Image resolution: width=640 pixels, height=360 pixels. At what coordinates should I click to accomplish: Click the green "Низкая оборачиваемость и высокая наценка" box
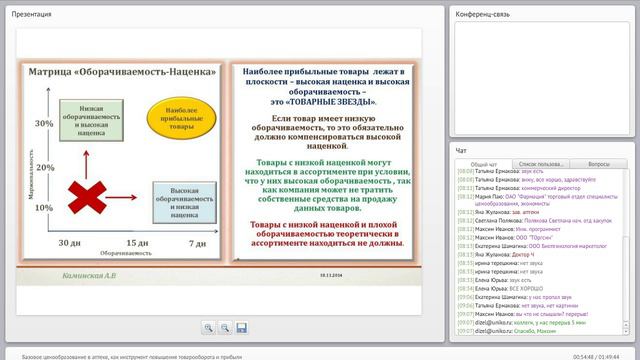click(91, 120)
